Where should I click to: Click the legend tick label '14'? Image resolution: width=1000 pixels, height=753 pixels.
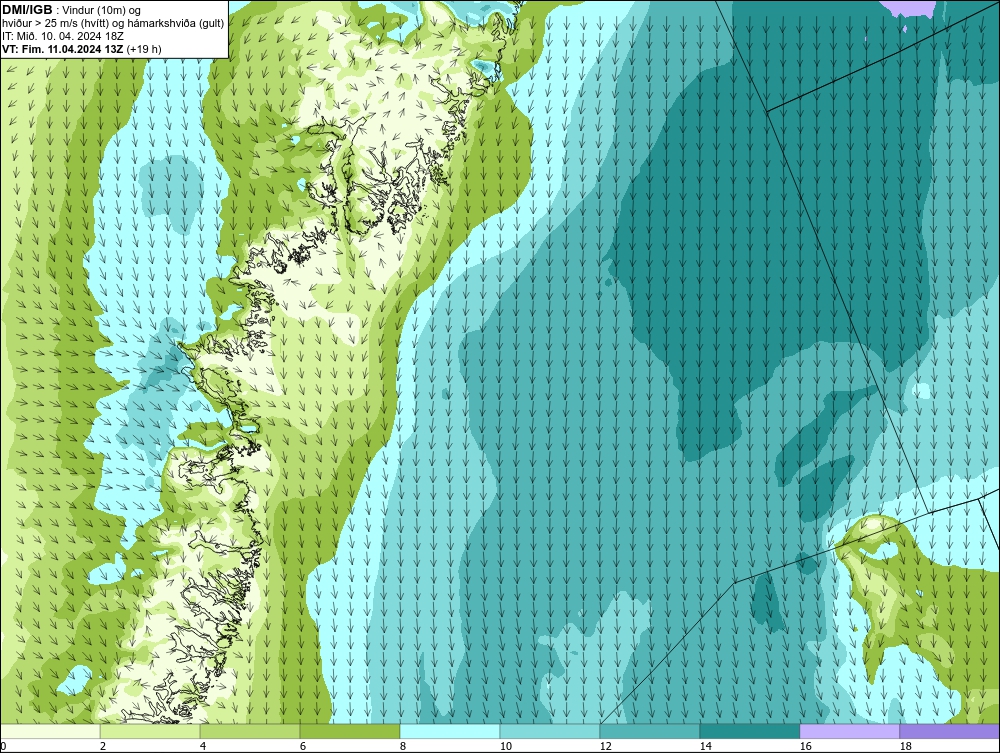[705, 746]
